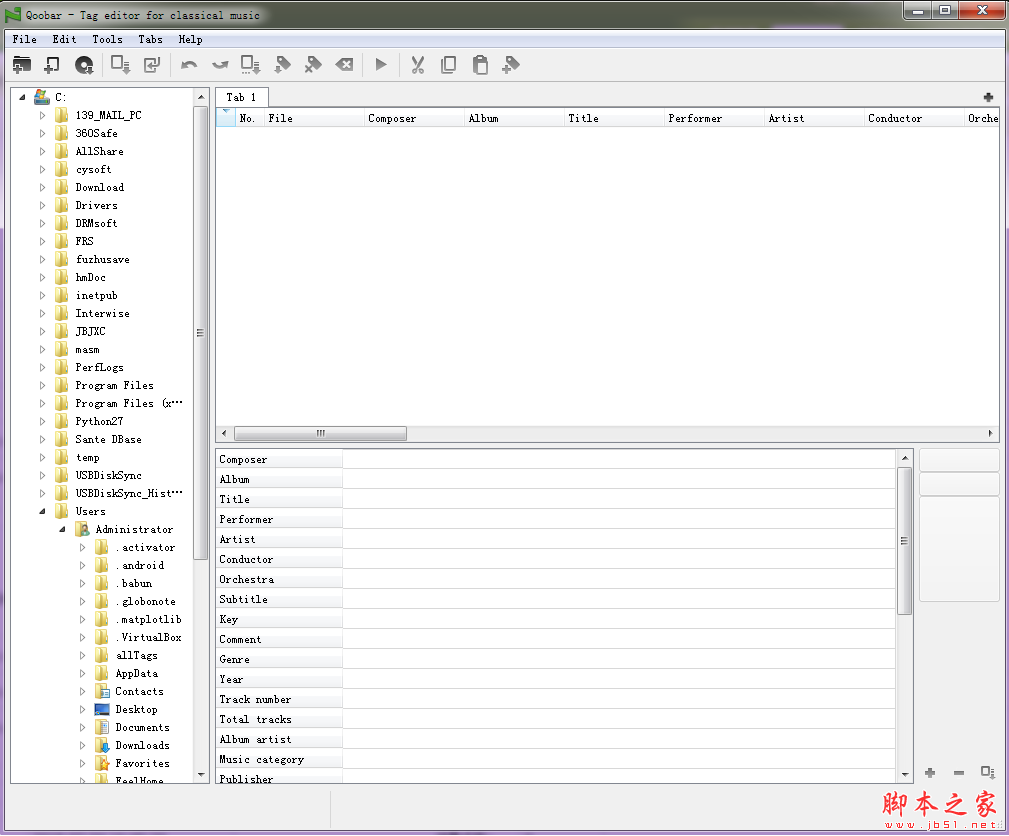
Task: Open the Tools menu
Action: point(107,39)
